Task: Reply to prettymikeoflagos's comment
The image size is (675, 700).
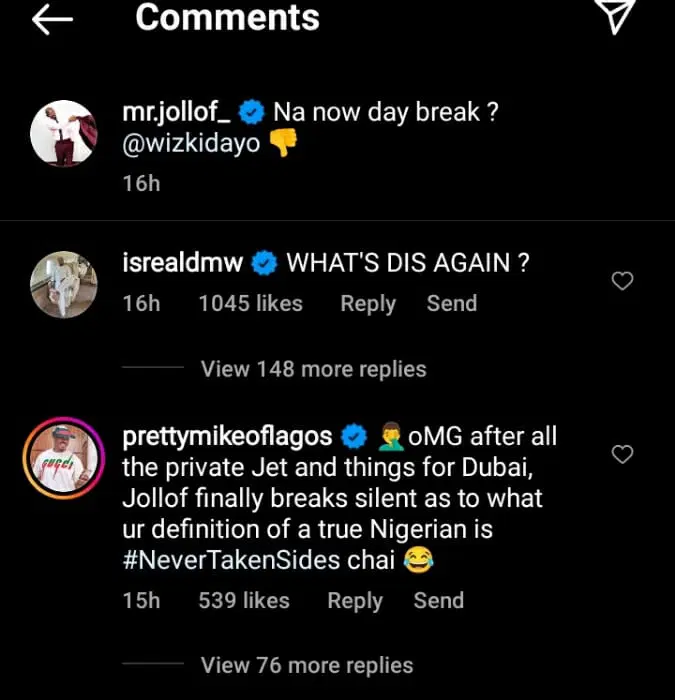Action: (x=355, y=600)
